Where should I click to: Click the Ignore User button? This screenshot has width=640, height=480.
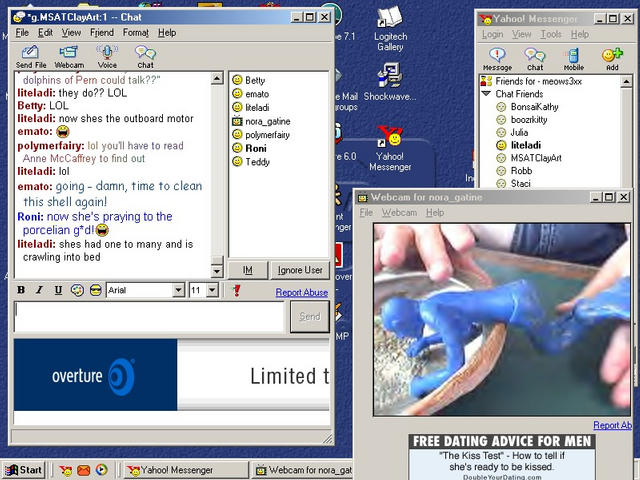300,270
